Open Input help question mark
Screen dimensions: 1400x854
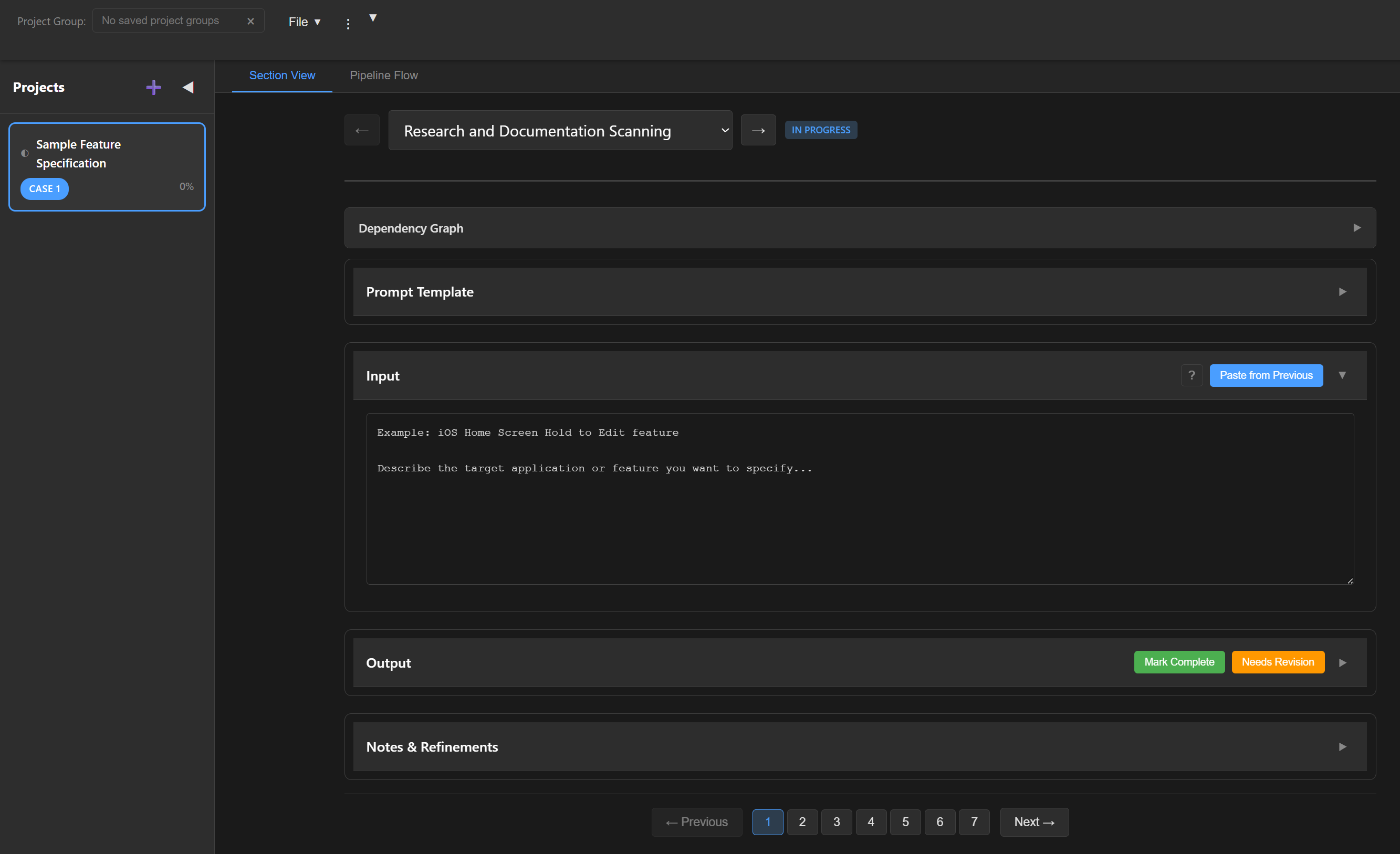(x=1192, y=375)
